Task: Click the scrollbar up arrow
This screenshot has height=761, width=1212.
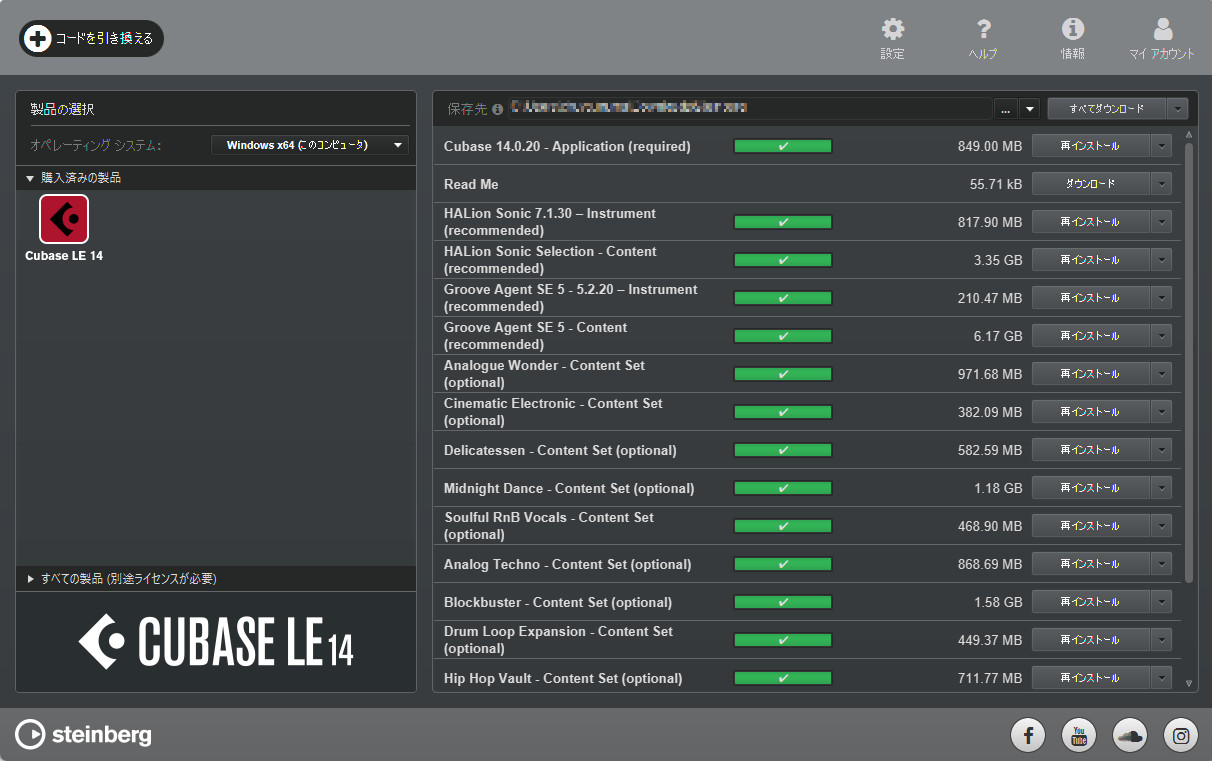Action: coord(1189,134)
